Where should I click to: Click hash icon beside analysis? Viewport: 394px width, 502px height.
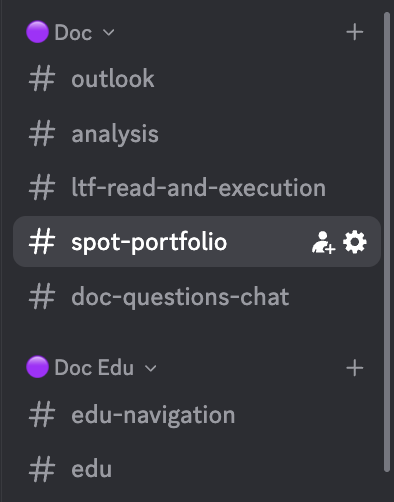pyautogui.click(x=42, y=133)
